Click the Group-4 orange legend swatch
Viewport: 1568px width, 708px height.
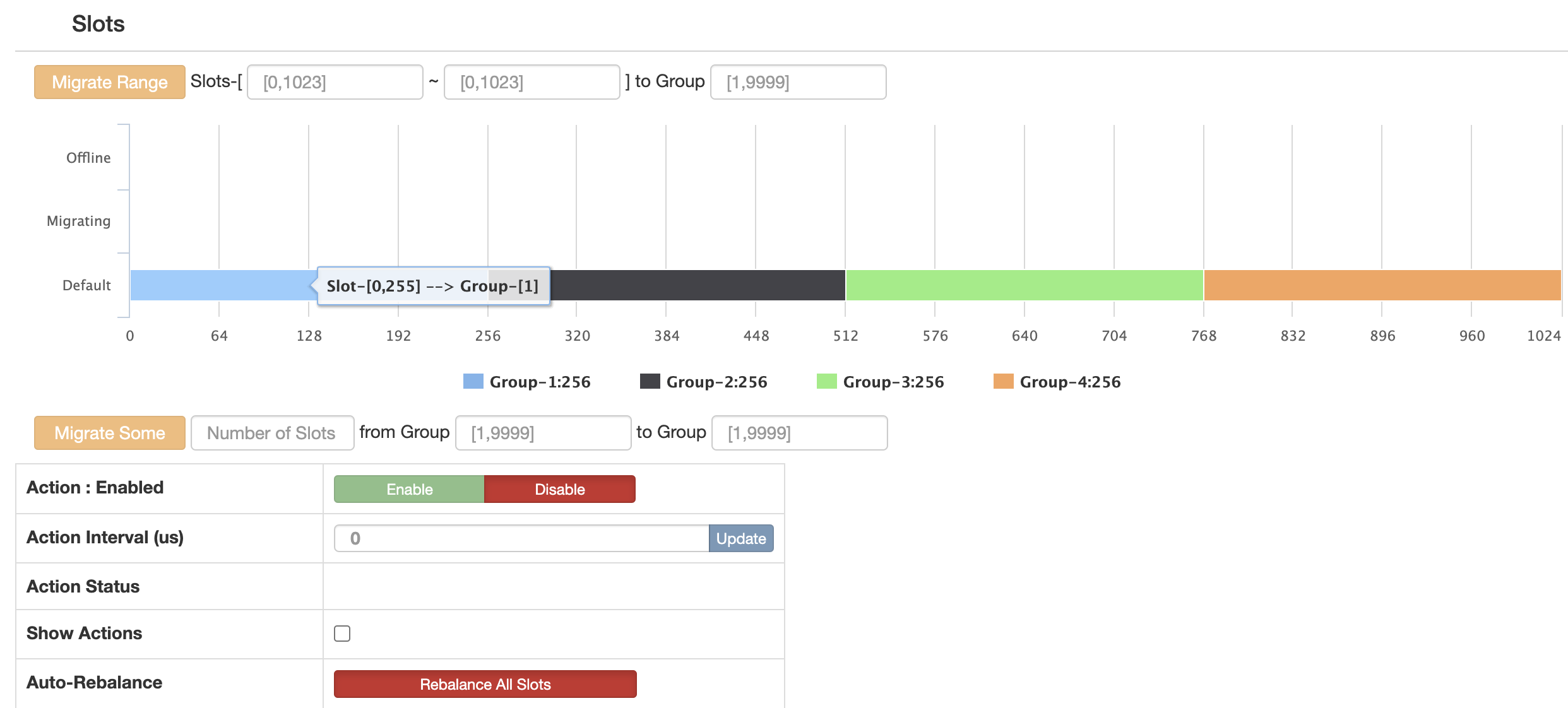pos(1003,381)
